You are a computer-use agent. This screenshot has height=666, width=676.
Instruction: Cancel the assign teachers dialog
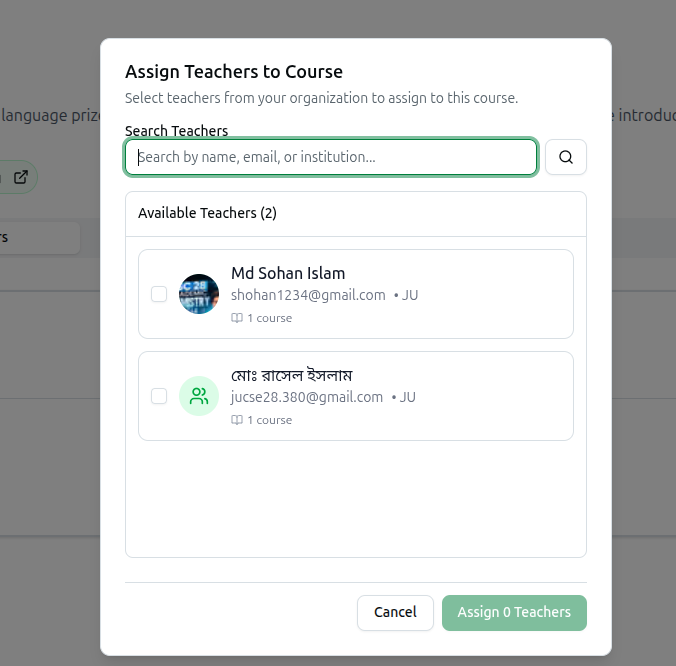pos(395,613)
